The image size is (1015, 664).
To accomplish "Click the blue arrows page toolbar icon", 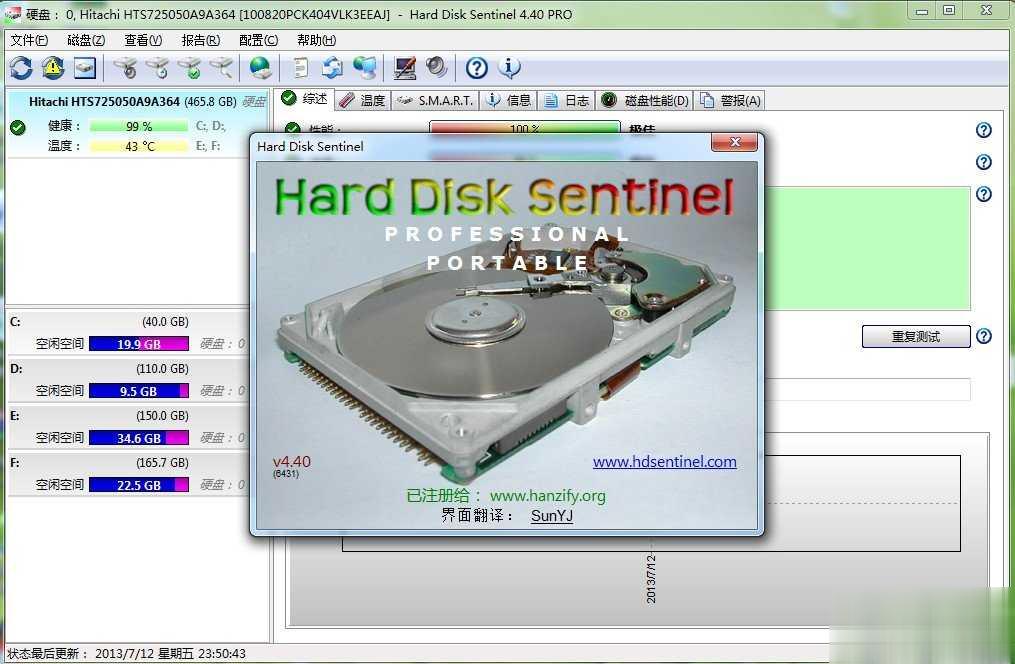I will pos(333,68).
